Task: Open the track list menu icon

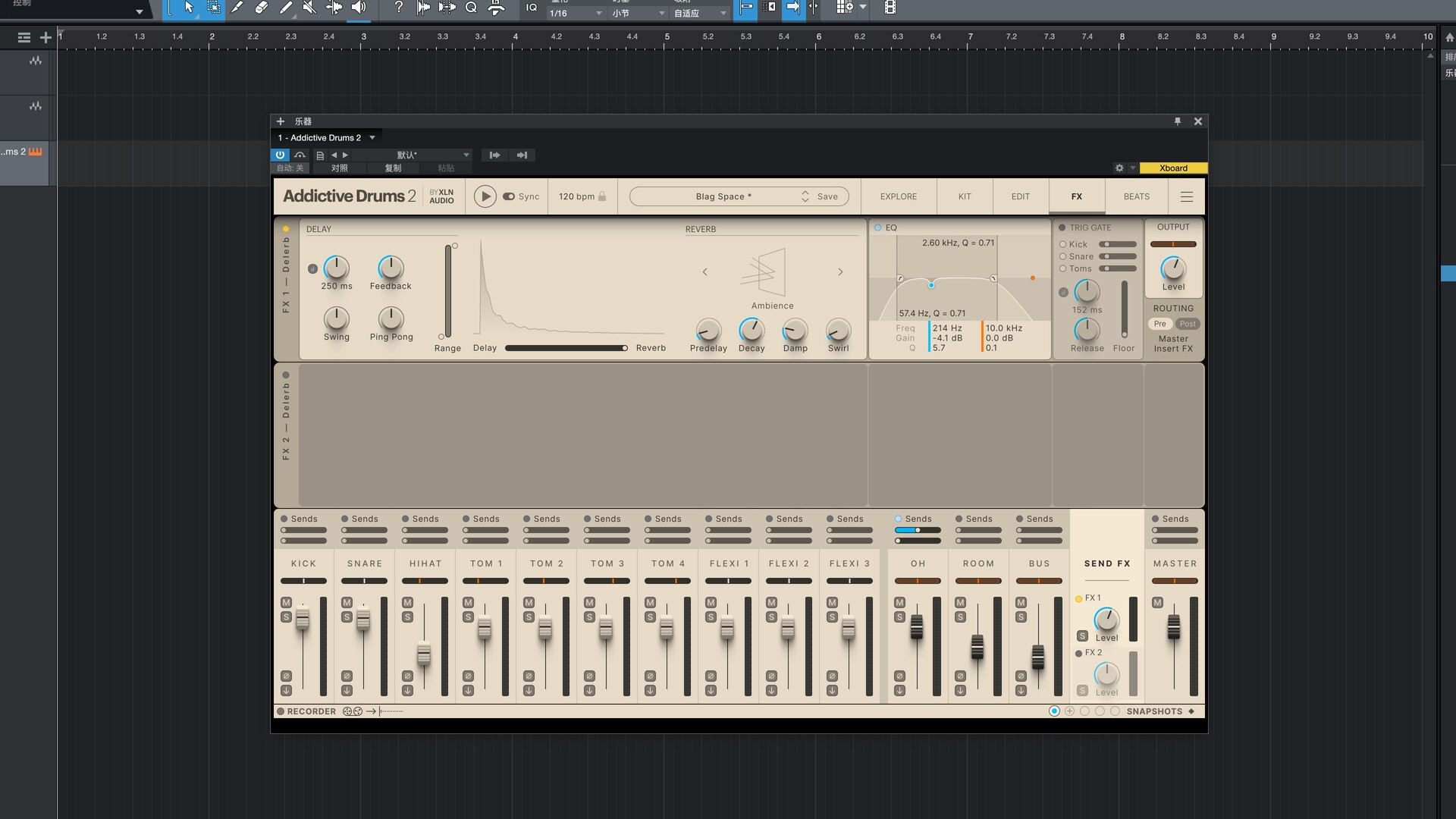Action: coord(24,37)
